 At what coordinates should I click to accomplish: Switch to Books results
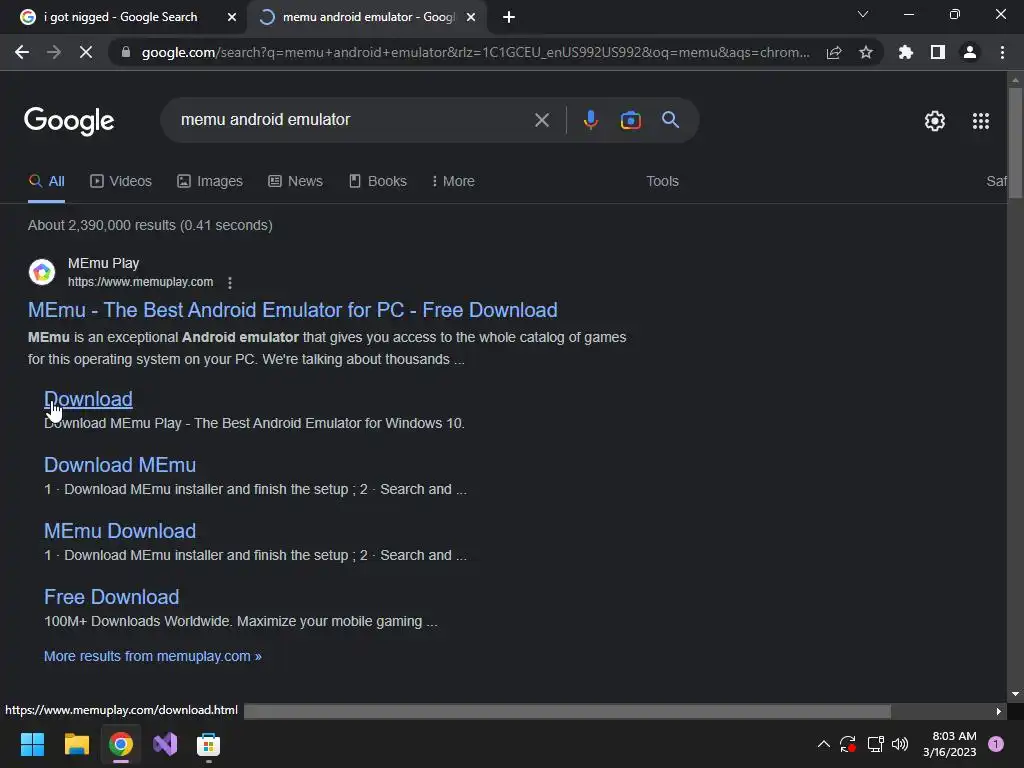coord(377,182)
